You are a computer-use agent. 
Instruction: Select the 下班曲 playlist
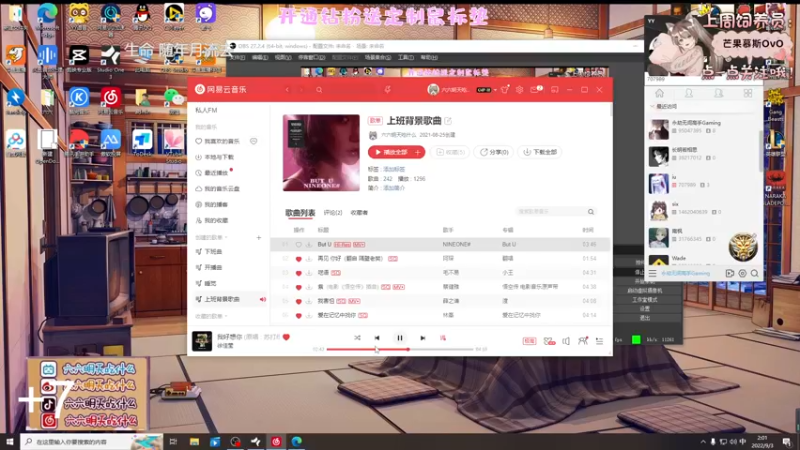209,252
